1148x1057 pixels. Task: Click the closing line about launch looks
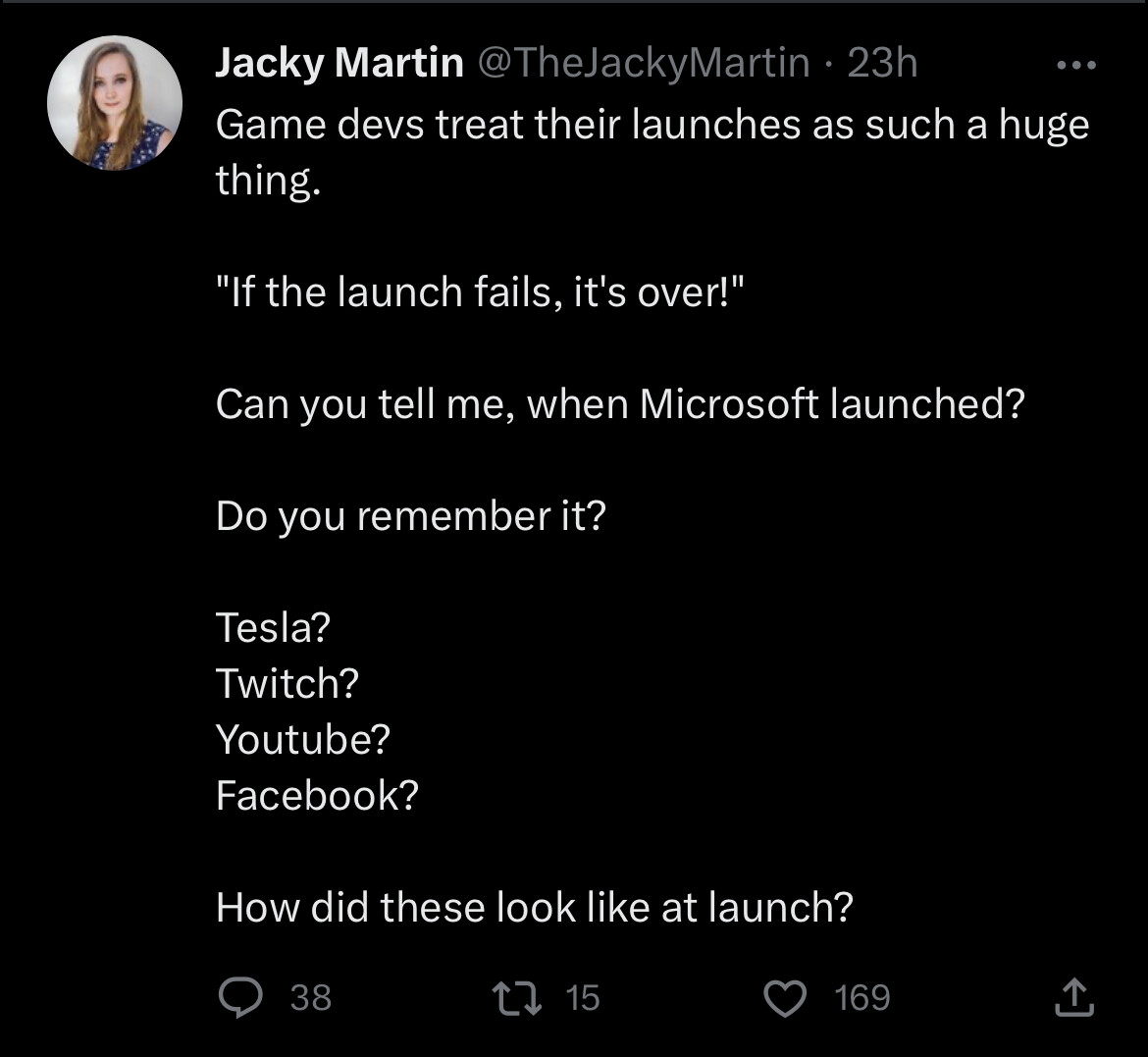point(534,907)
